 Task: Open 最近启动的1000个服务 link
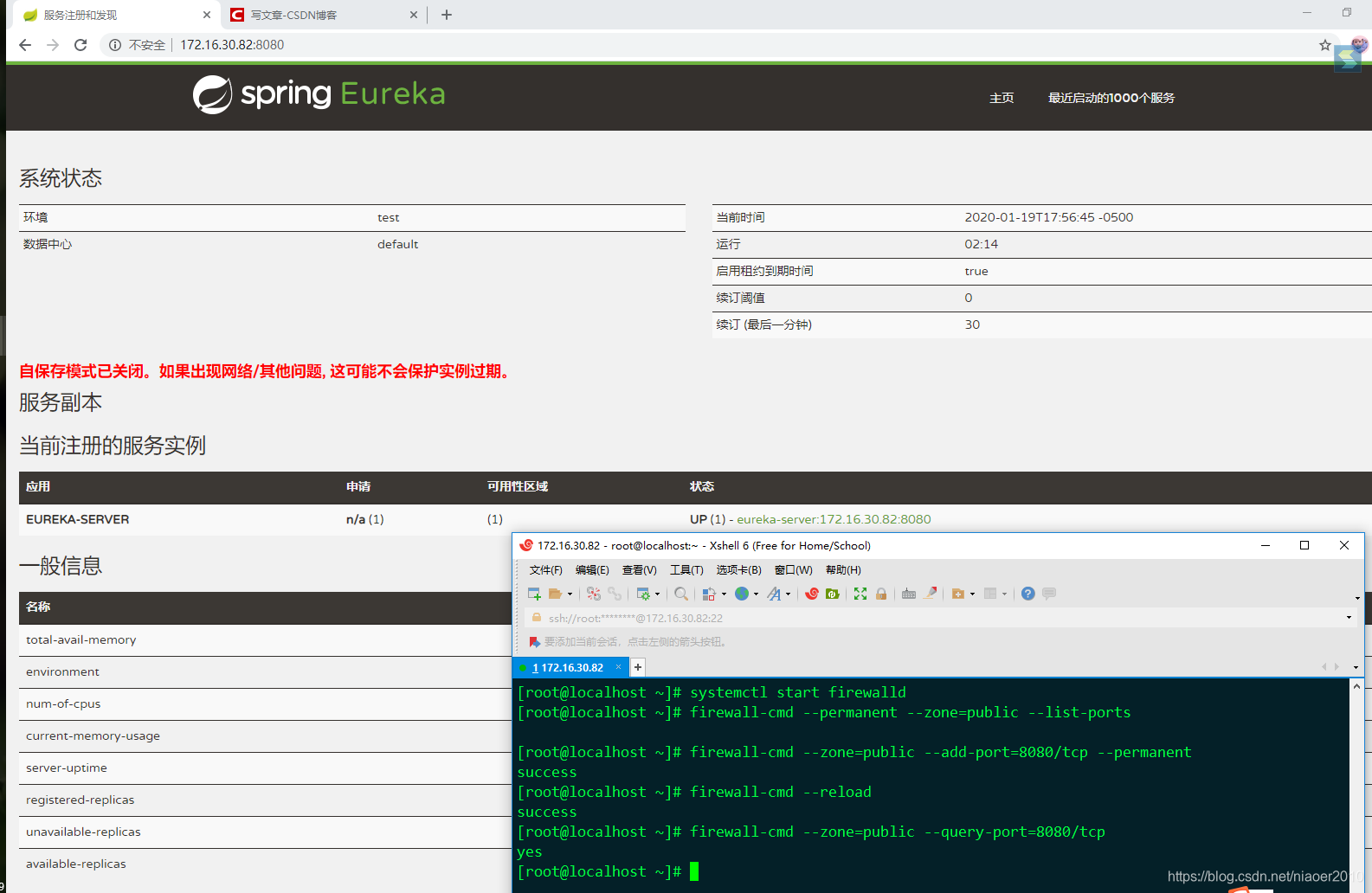click(1111, 98)
